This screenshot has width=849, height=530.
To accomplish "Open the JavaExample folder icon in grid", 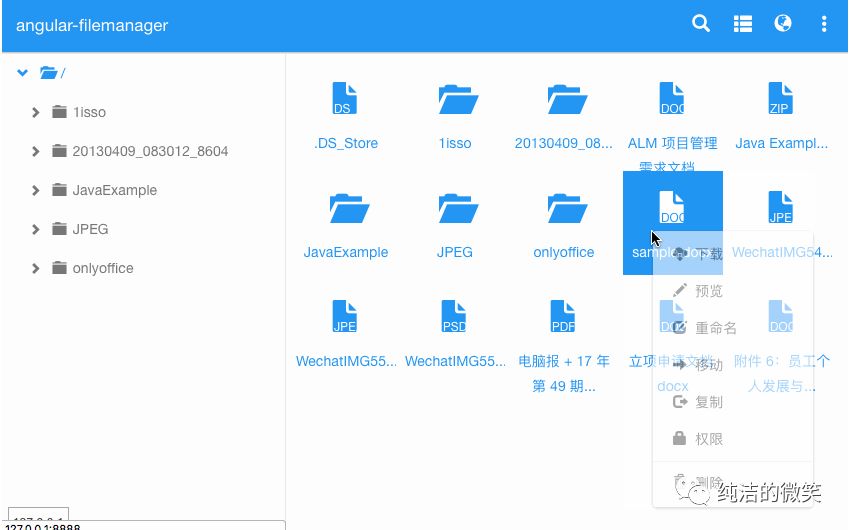I will (349, 208).
